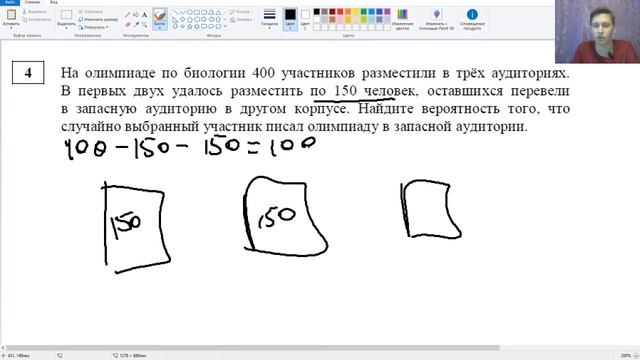Switch to the Home ribbon tab

click(33, 2)
